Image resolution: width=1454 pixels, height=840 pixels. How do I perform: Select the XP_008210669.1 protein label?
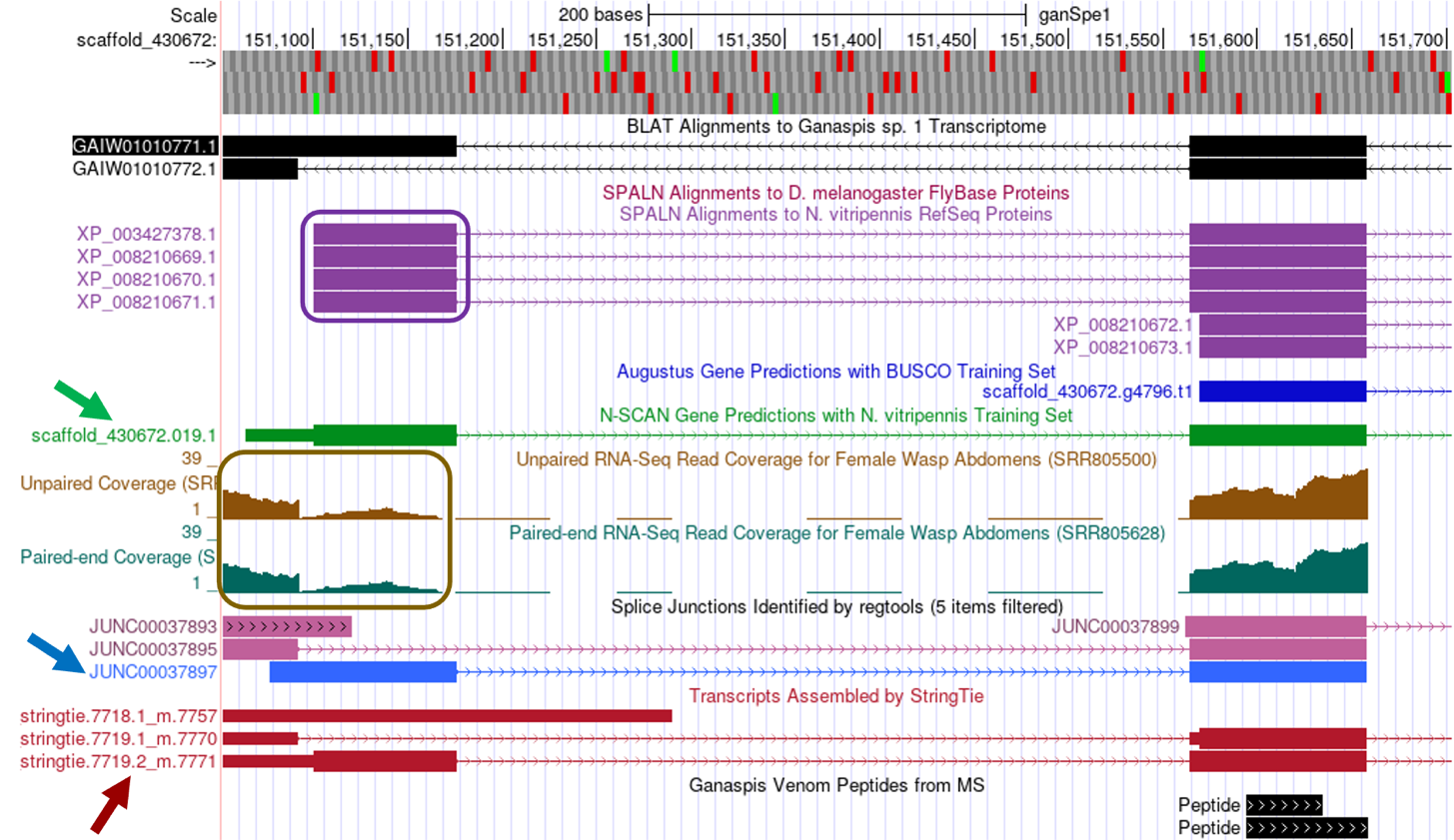[146, 257]
